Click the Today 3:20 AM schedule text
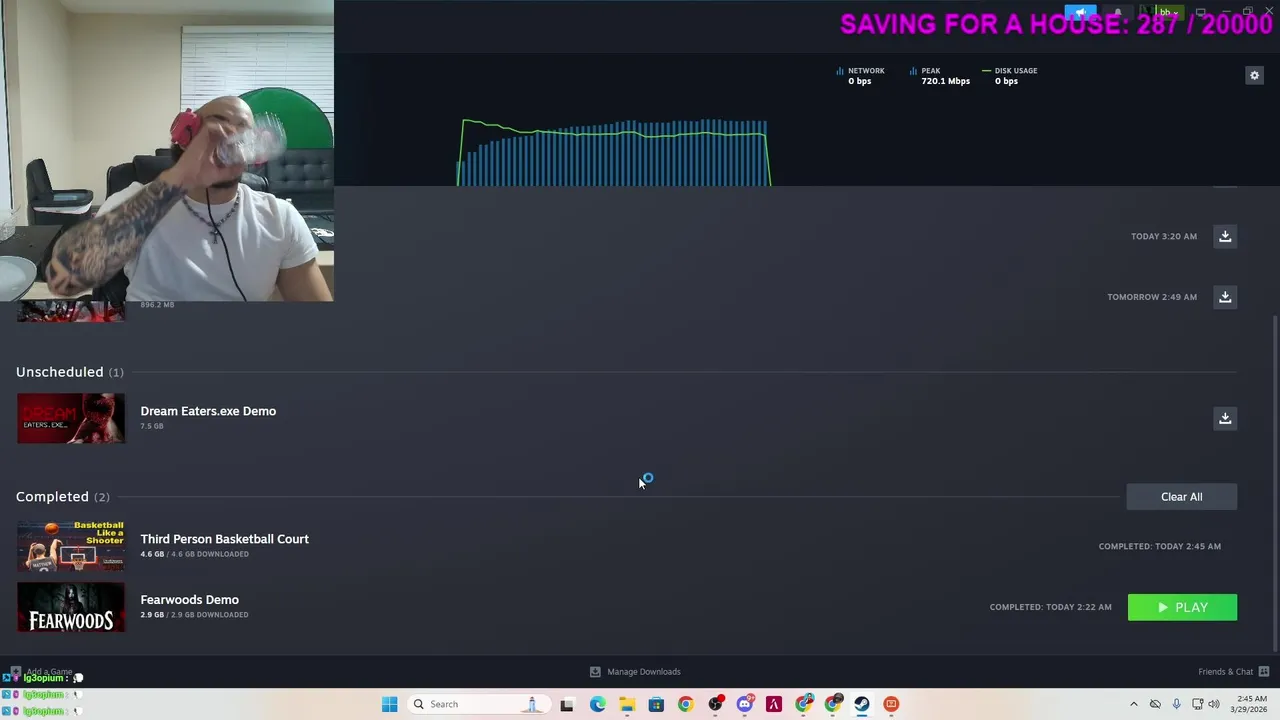Image resolution: width=1280 pixels, height=720 pixels. (x=1164, y=236)
